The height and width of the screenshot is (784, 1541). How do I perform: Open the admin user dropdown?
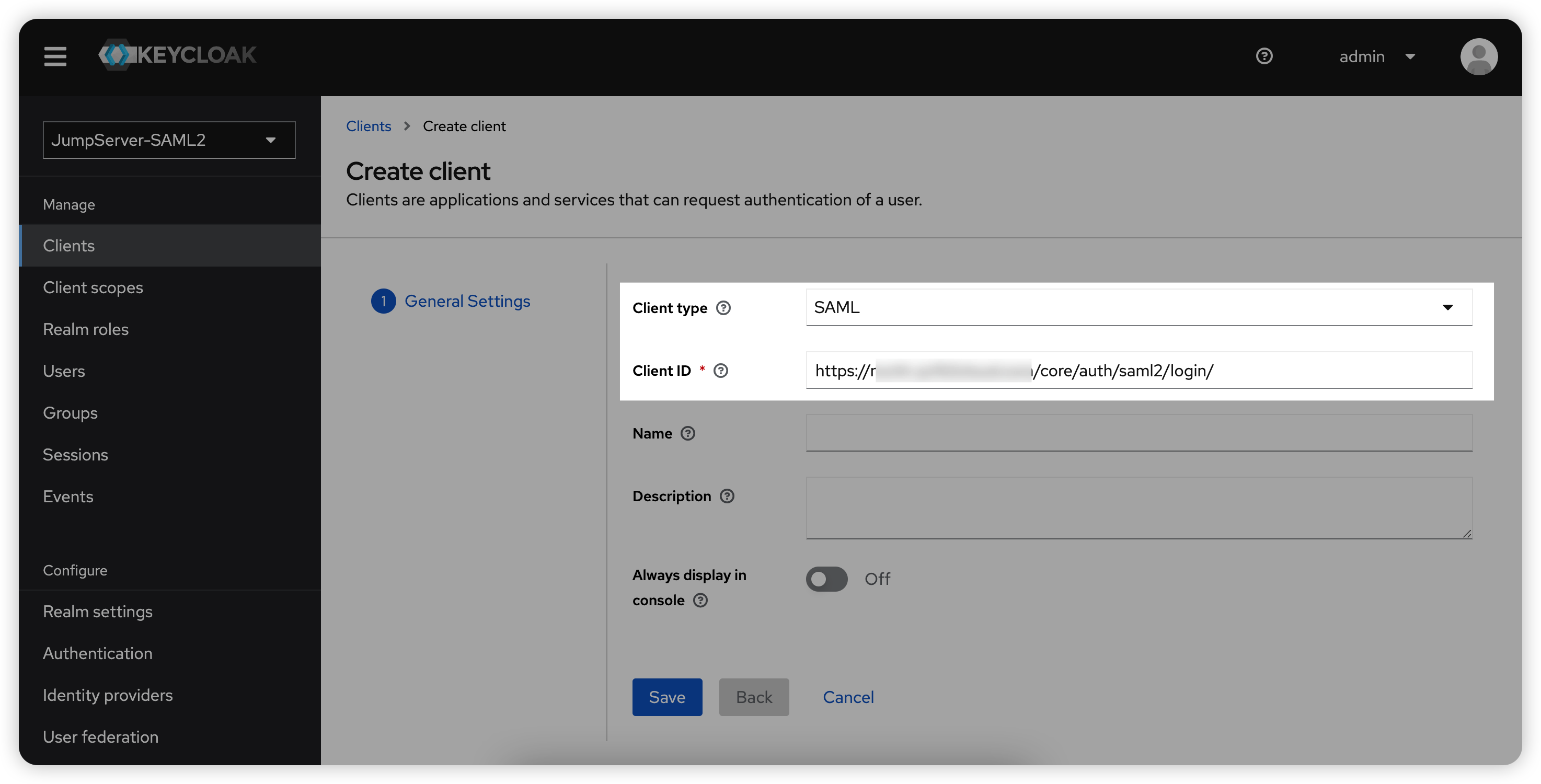(1376, 56)
